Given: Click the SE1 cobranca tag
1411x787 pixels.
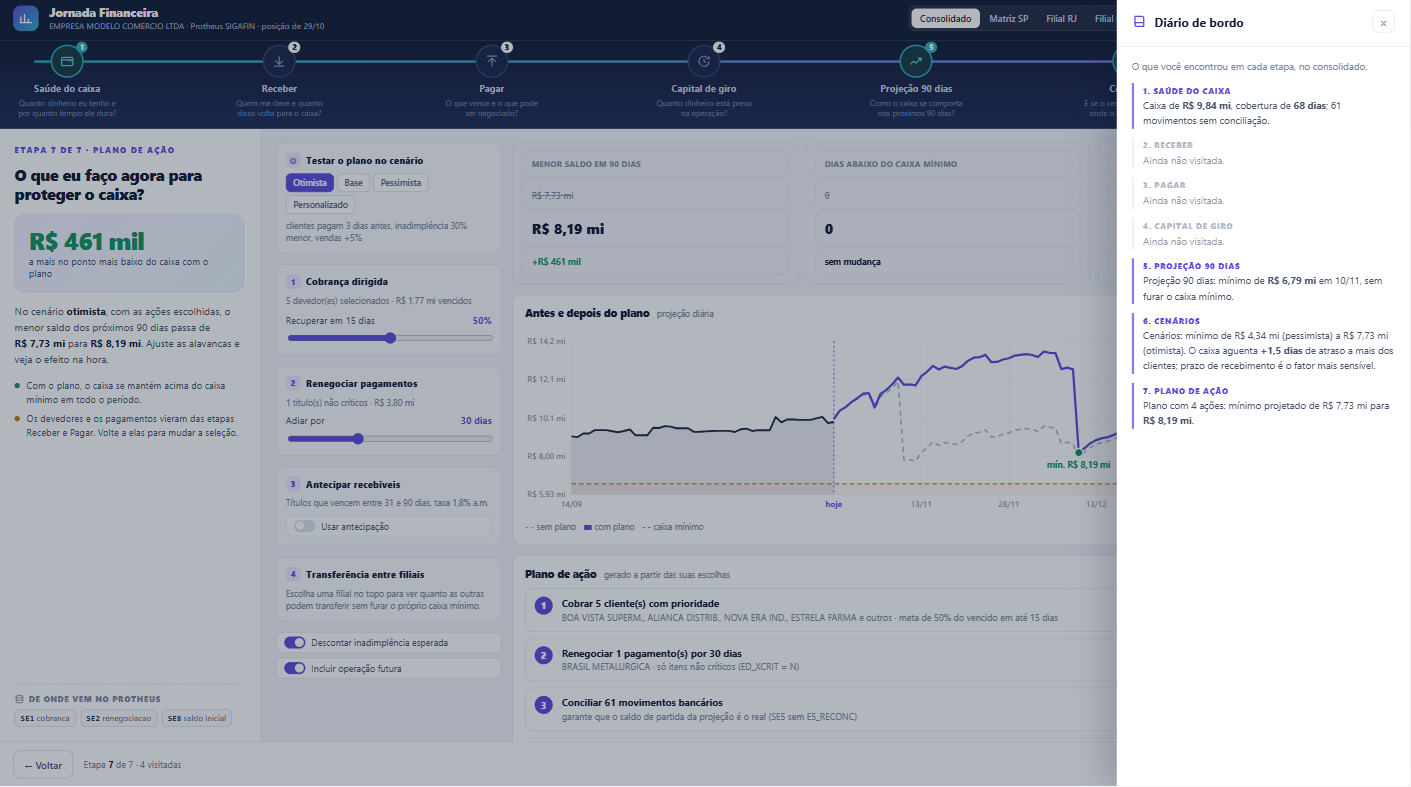Looking at the screenshot, I should (46, 718).
